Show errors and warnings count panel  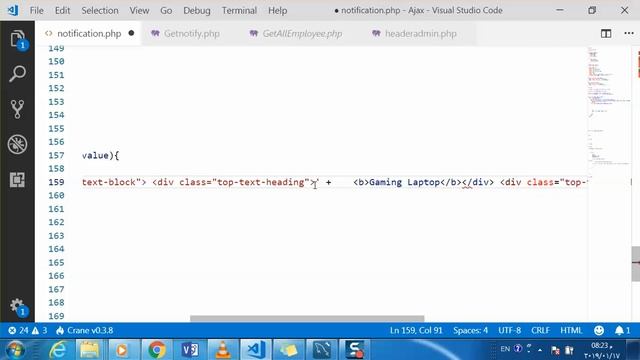coord(27,330)
